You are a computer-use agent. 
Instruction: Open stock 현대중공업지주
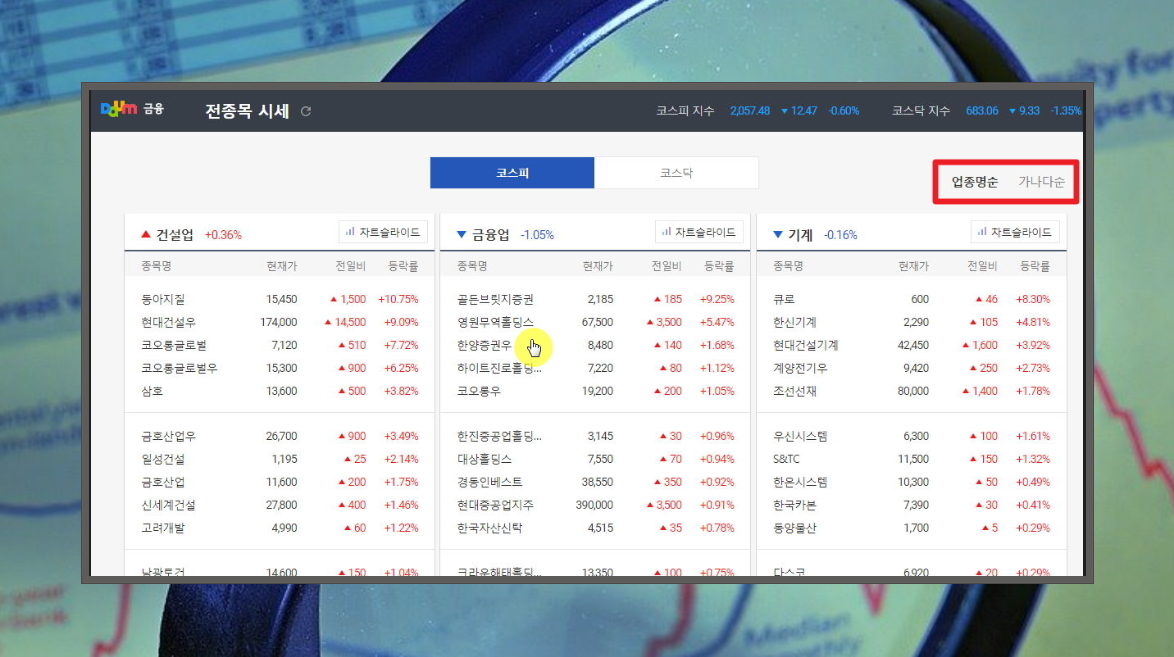pyautogui.click(x=495, y=505)
